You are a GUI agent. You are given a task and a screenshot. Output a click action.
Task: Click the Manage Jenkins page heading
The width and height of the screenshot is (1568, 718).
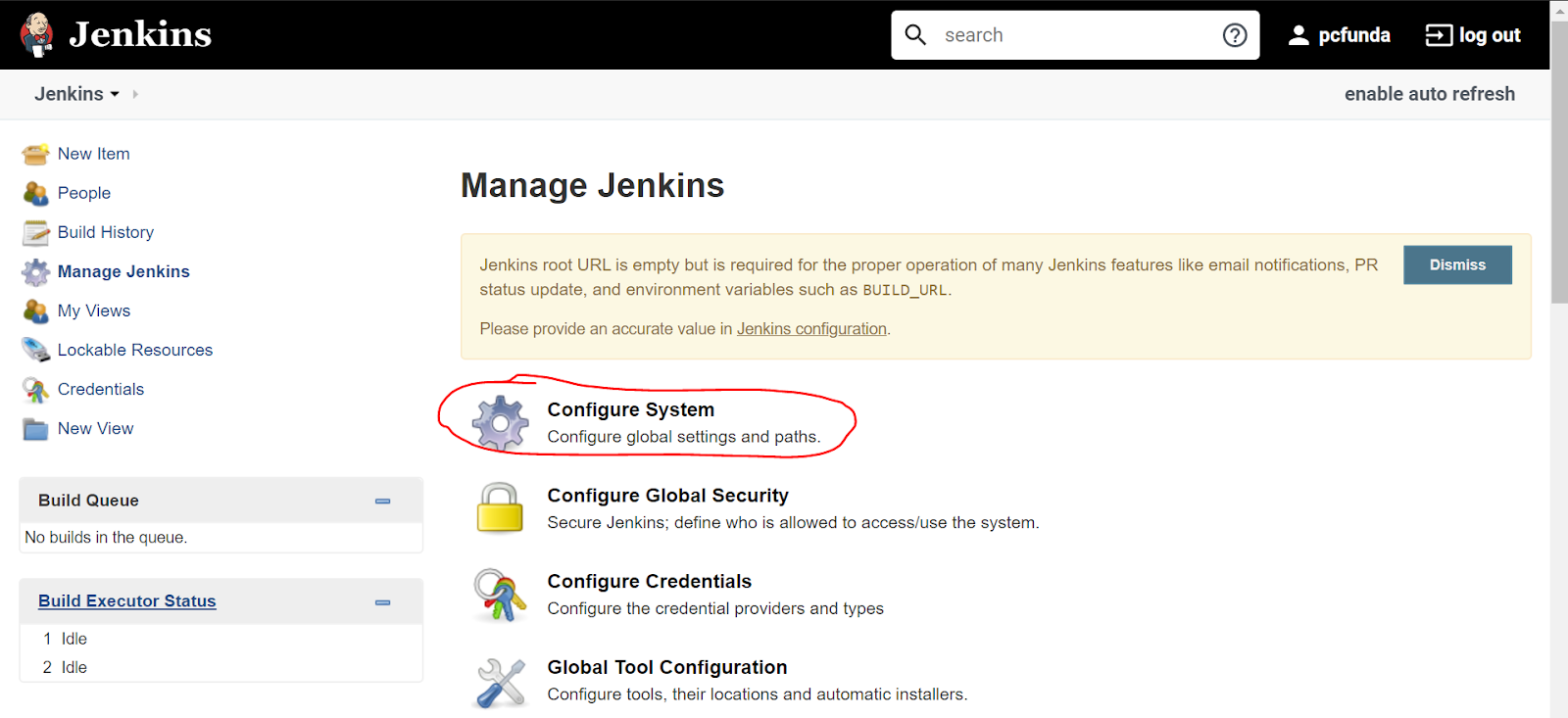tap(593, 185)
